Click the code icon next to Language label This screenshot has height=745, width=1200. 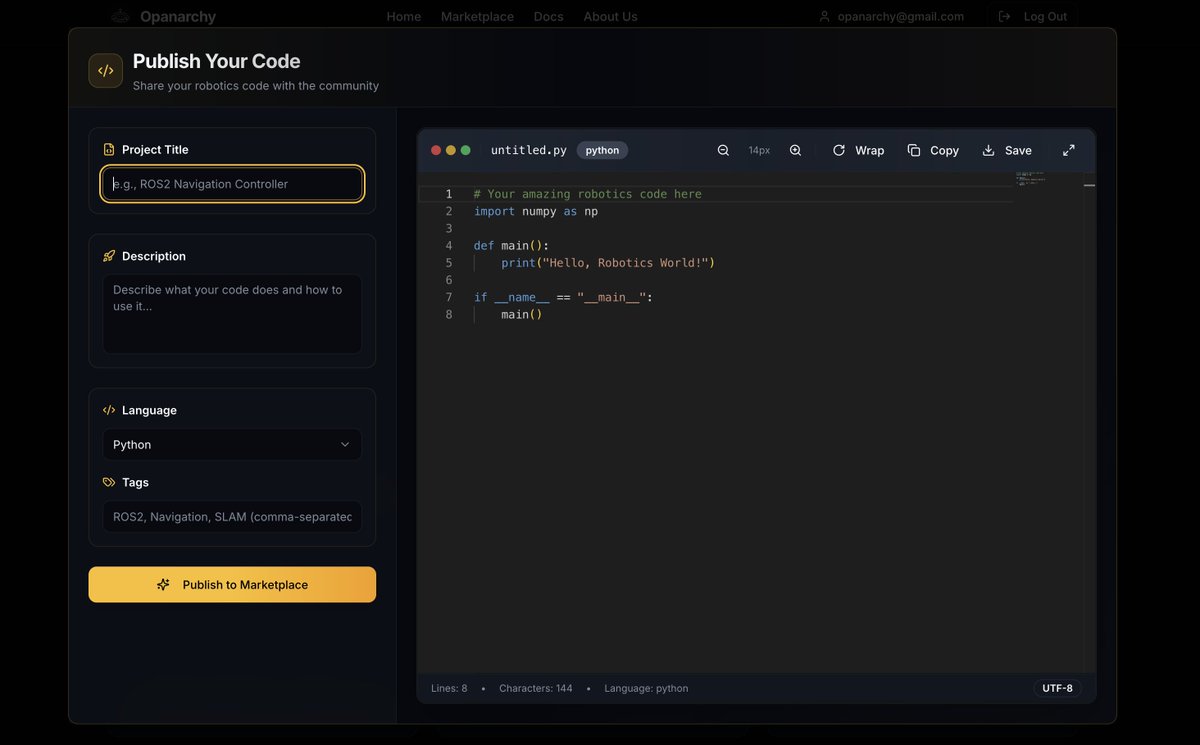coord(109,410)
